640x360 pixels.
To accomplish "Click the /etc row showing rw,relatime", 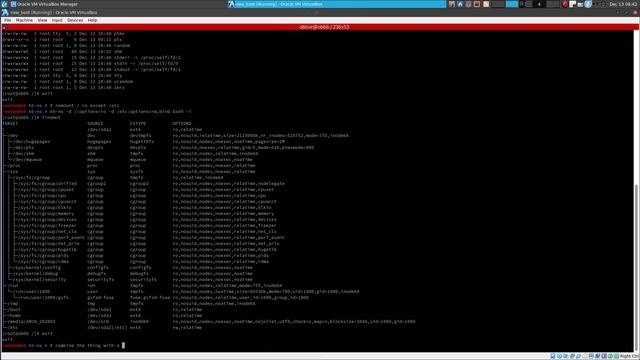I will click(102, 327).
